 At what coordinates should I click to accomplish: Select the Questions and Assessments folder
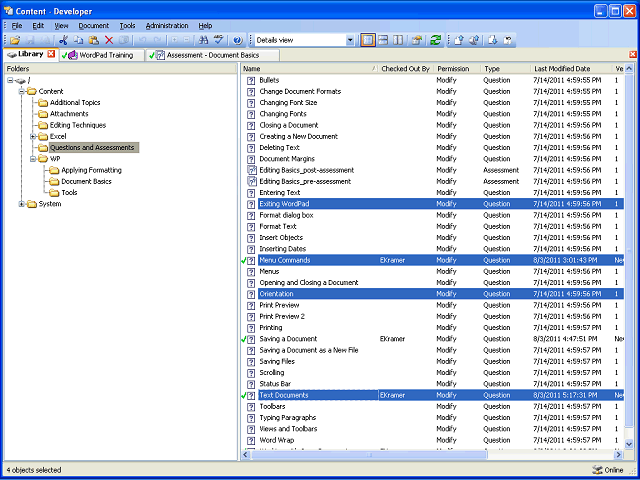pos(94,148)
